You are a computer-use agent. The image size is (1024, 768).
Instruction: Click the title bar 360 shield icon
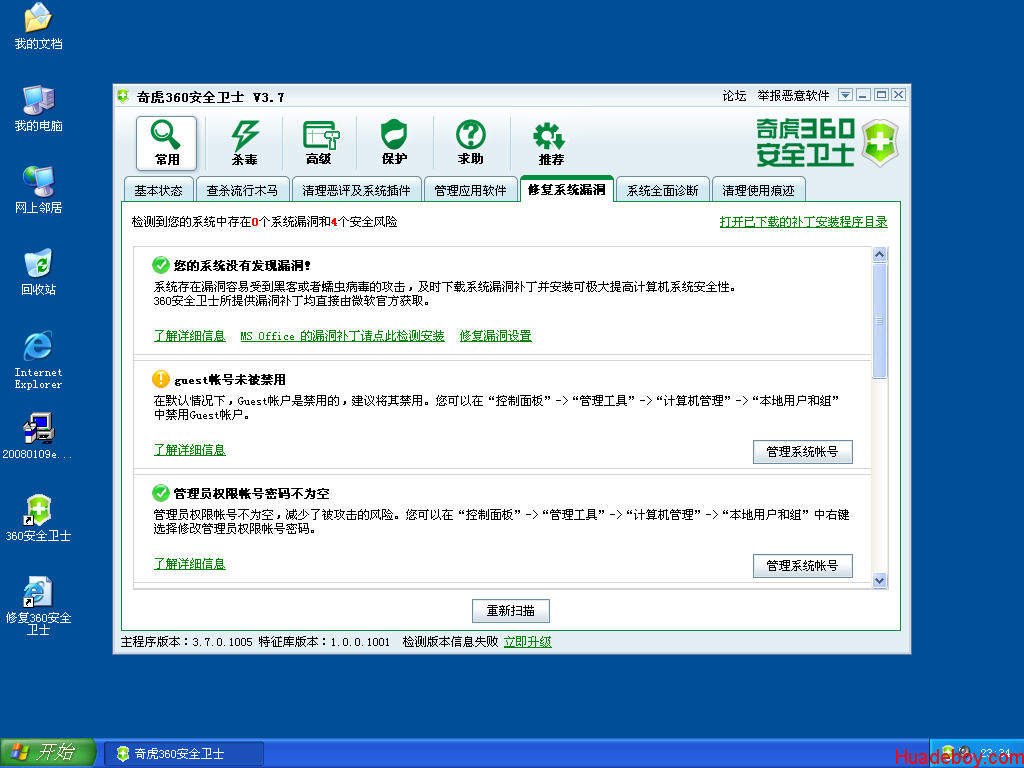[123, 97]
